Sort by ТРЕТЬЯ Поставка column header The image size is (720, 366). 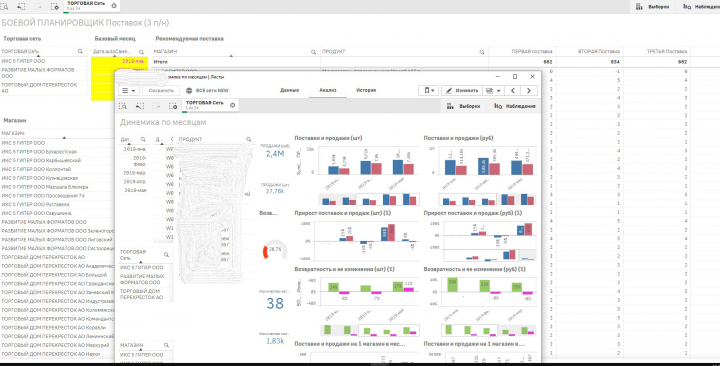pyautogui.click(x=666, y=51)
